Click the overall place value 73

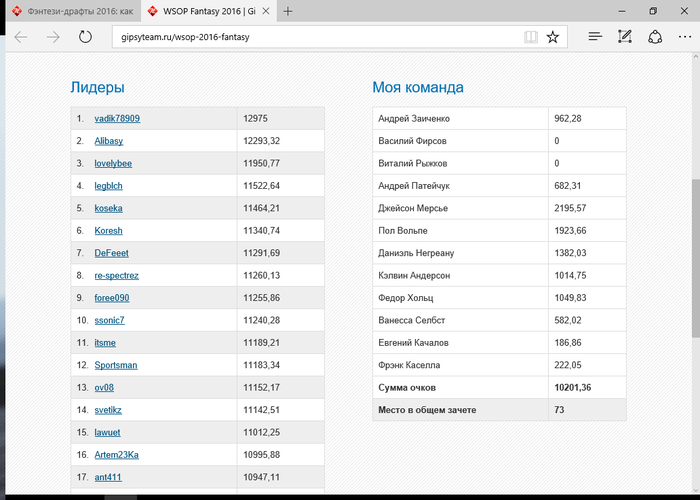coord(559,410)
